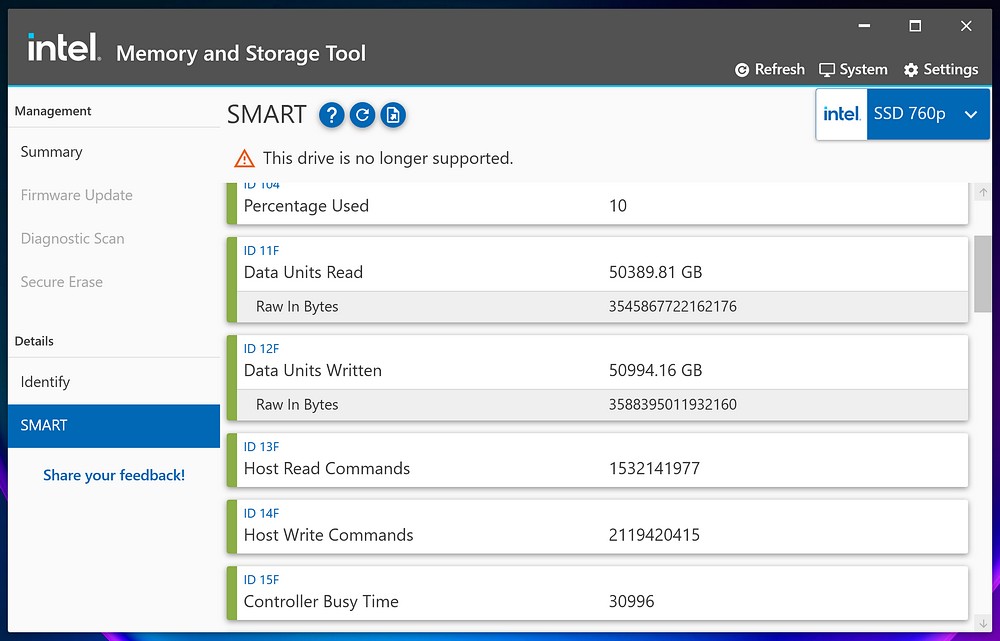
Task: Open Settings with gear icon
Action: 941,70
